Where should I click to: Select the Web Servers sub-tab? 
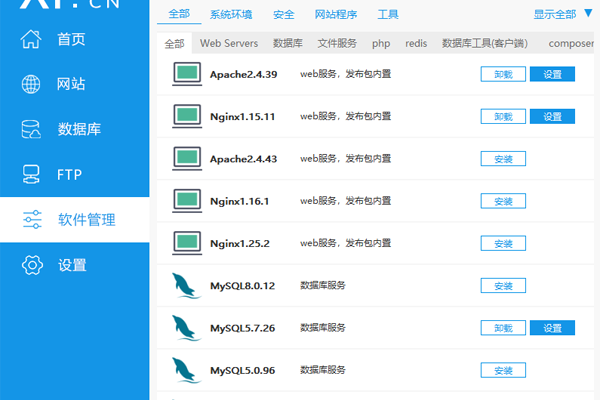228,44
